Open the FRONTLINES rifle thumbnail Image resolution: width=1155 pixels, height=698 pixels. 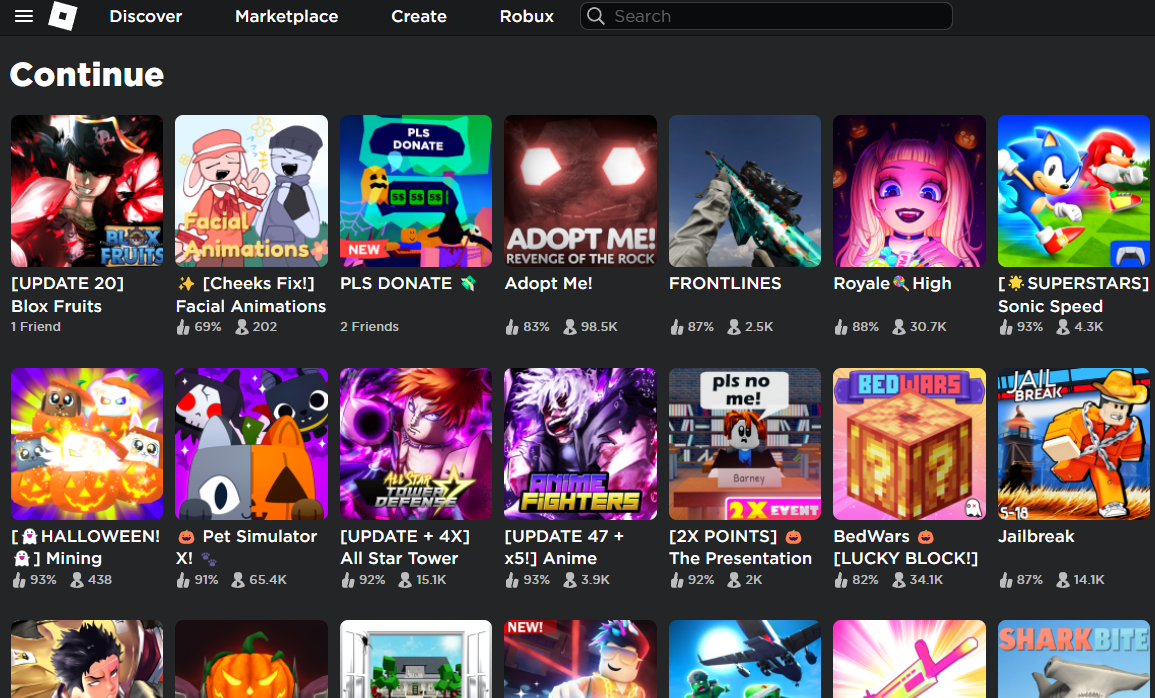(745, 191)
